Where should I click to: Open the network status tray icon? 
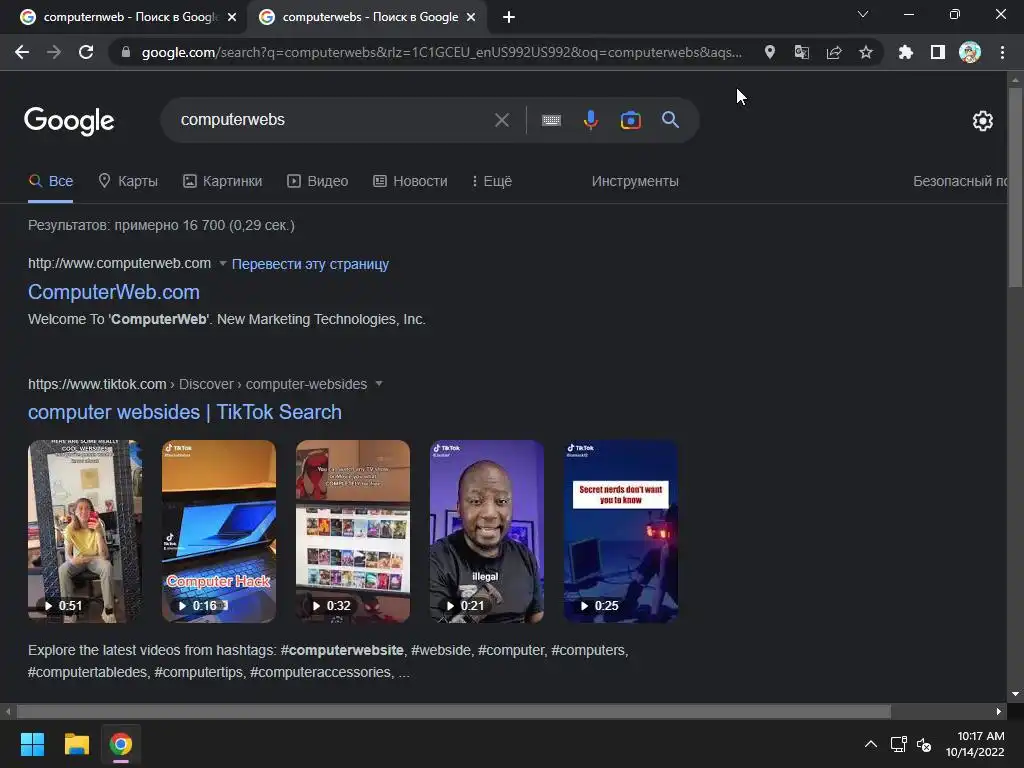899,744
